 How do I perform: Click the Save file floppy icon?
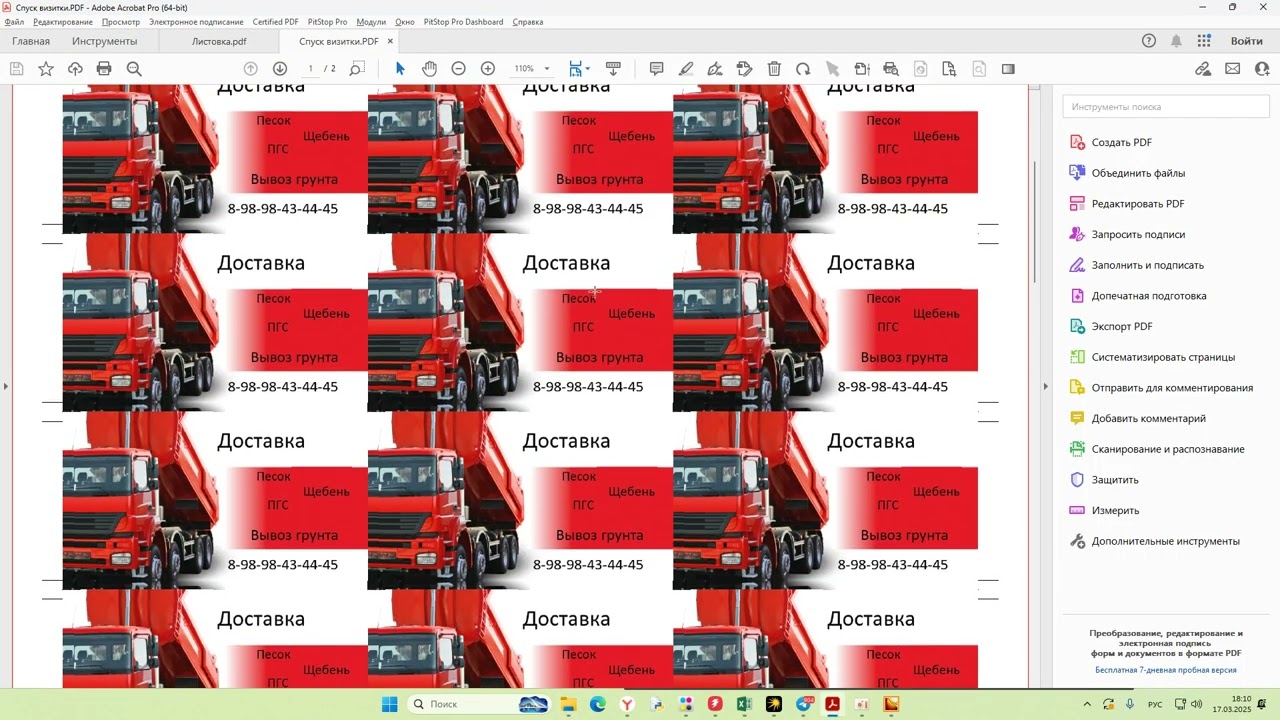pos(16,69)
